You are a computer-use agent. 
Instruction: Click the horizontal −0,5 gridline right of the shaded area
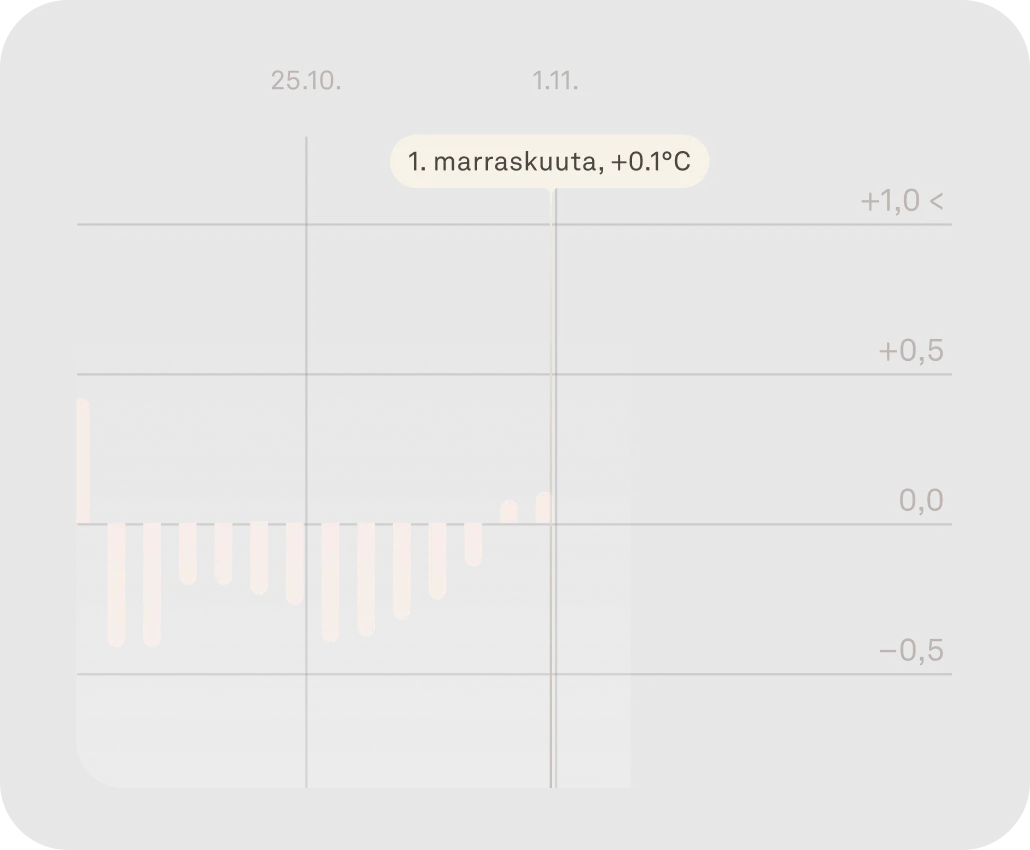[x=790, y=675]
